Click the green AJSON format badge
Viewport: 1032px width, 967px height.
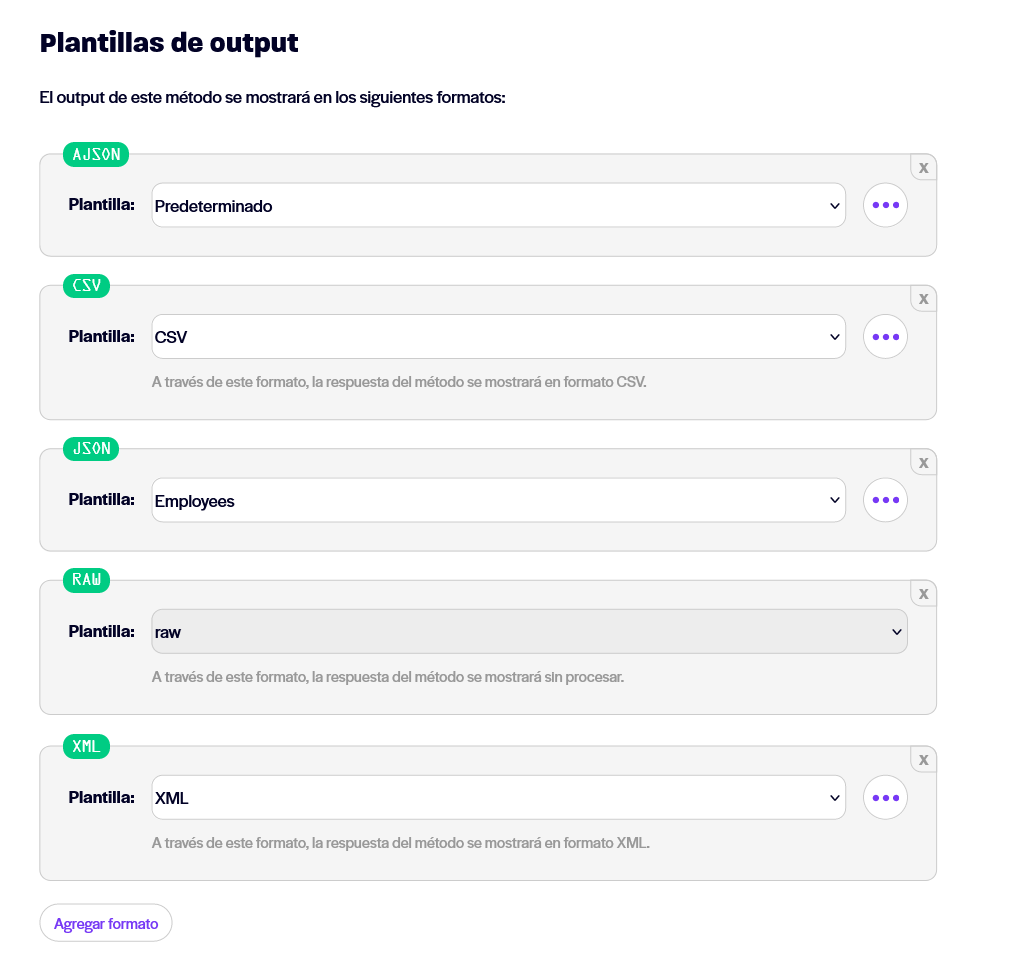(96, 154)
